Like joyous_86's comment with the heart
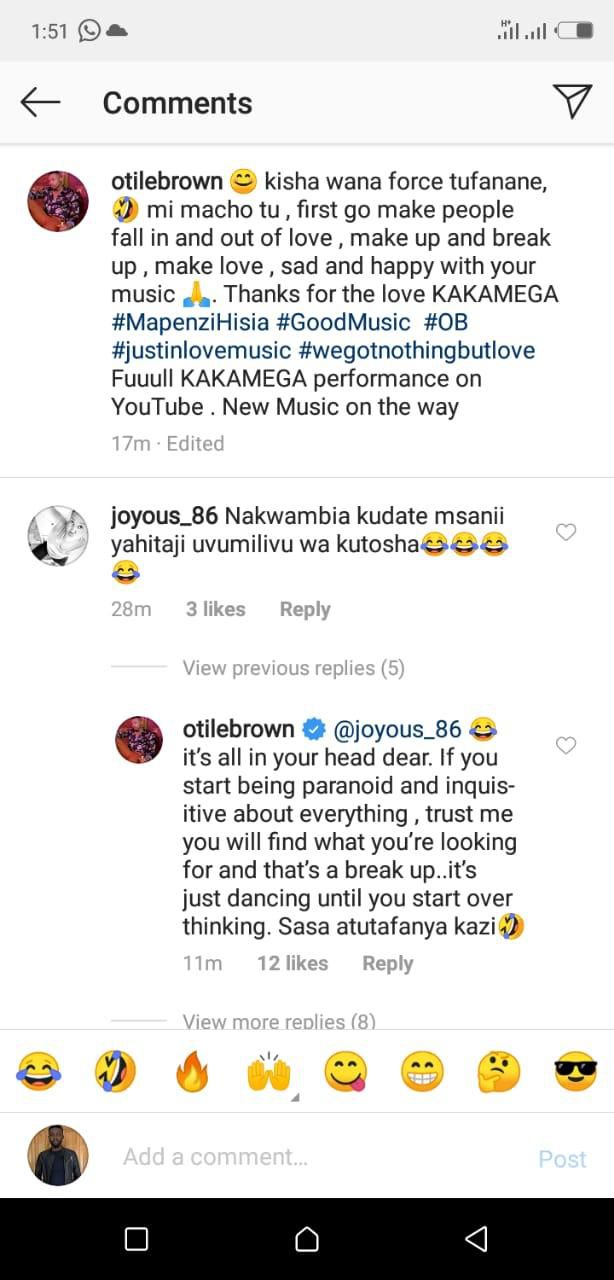 tap(566, 533)
